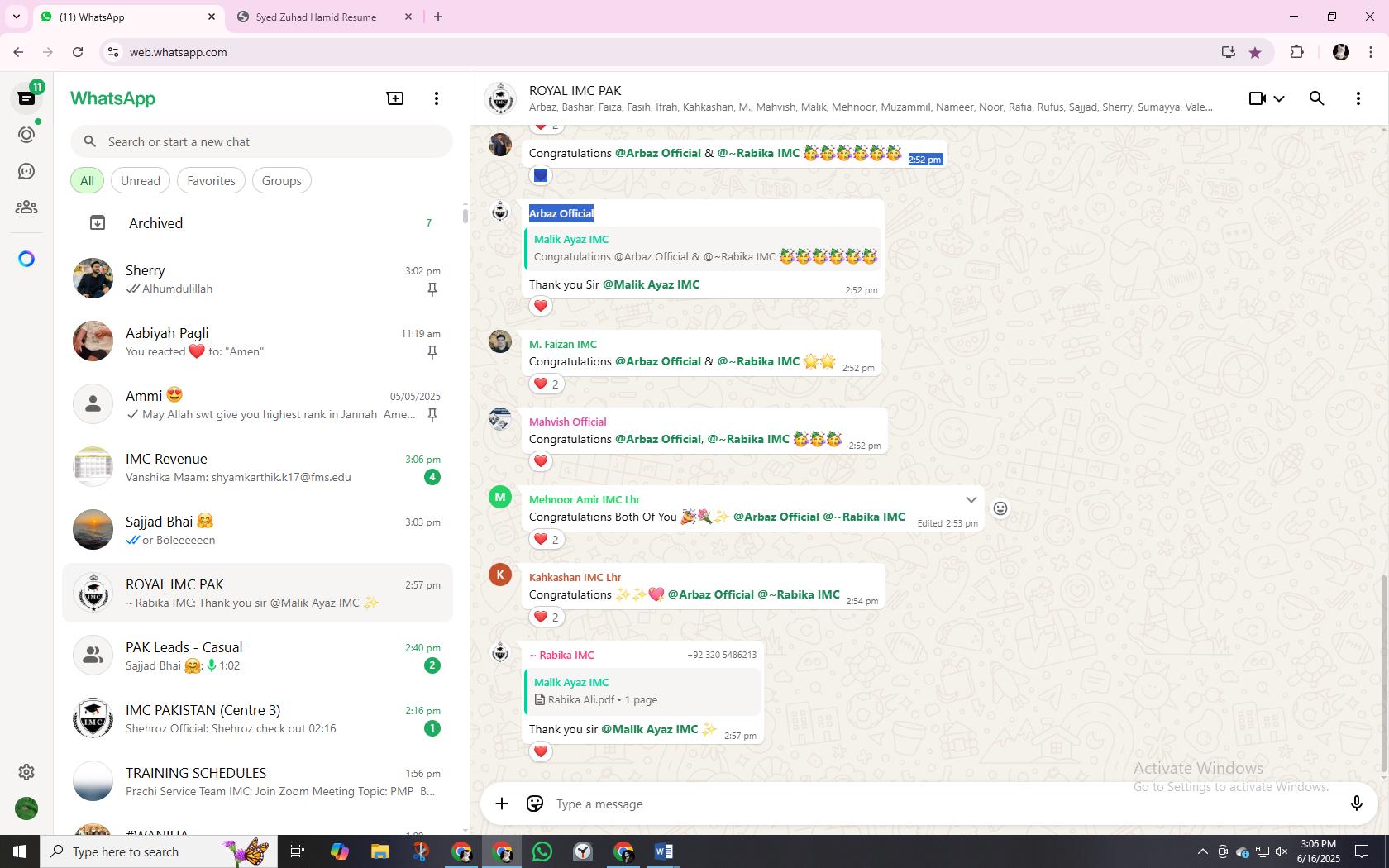1389x868 pixels.
Task: Open the PAK Leads - Casual chat
Action: coord(258,656)
